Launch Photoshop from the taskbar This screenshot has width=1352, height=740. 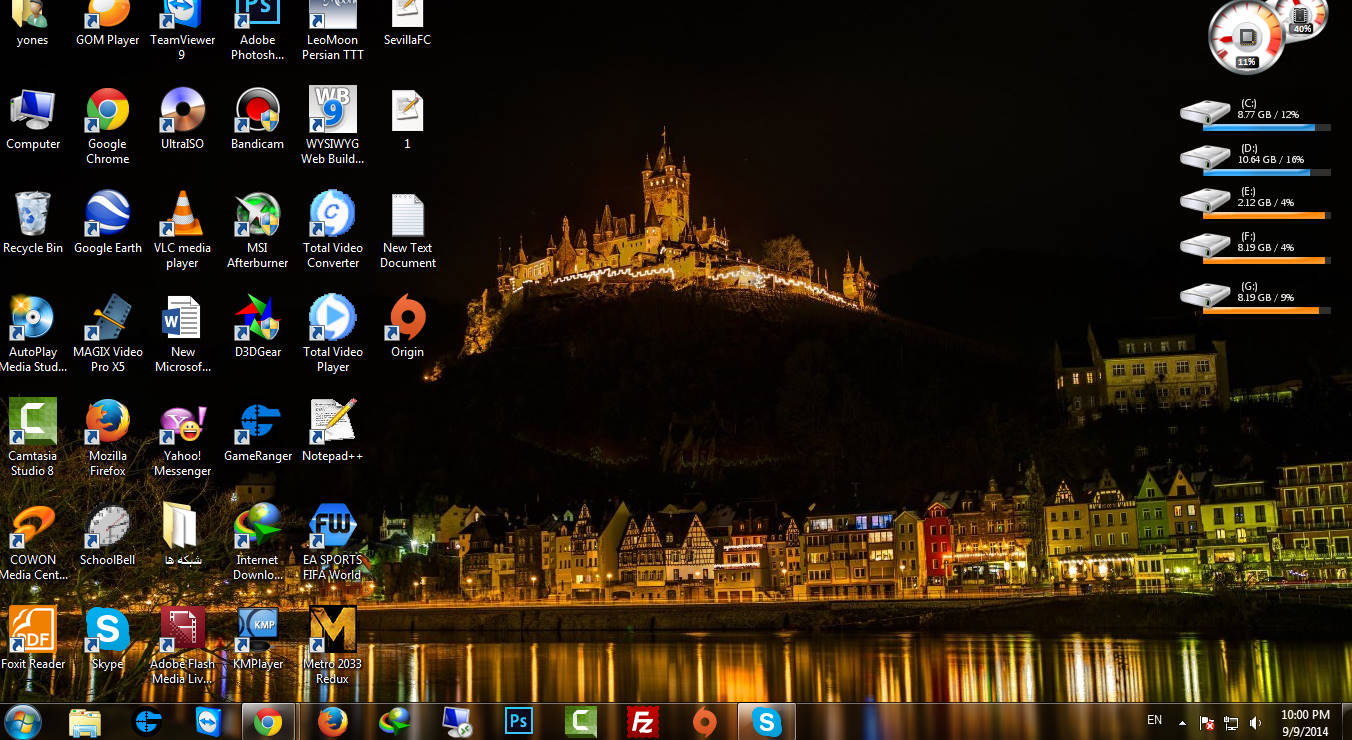point(519,721)
